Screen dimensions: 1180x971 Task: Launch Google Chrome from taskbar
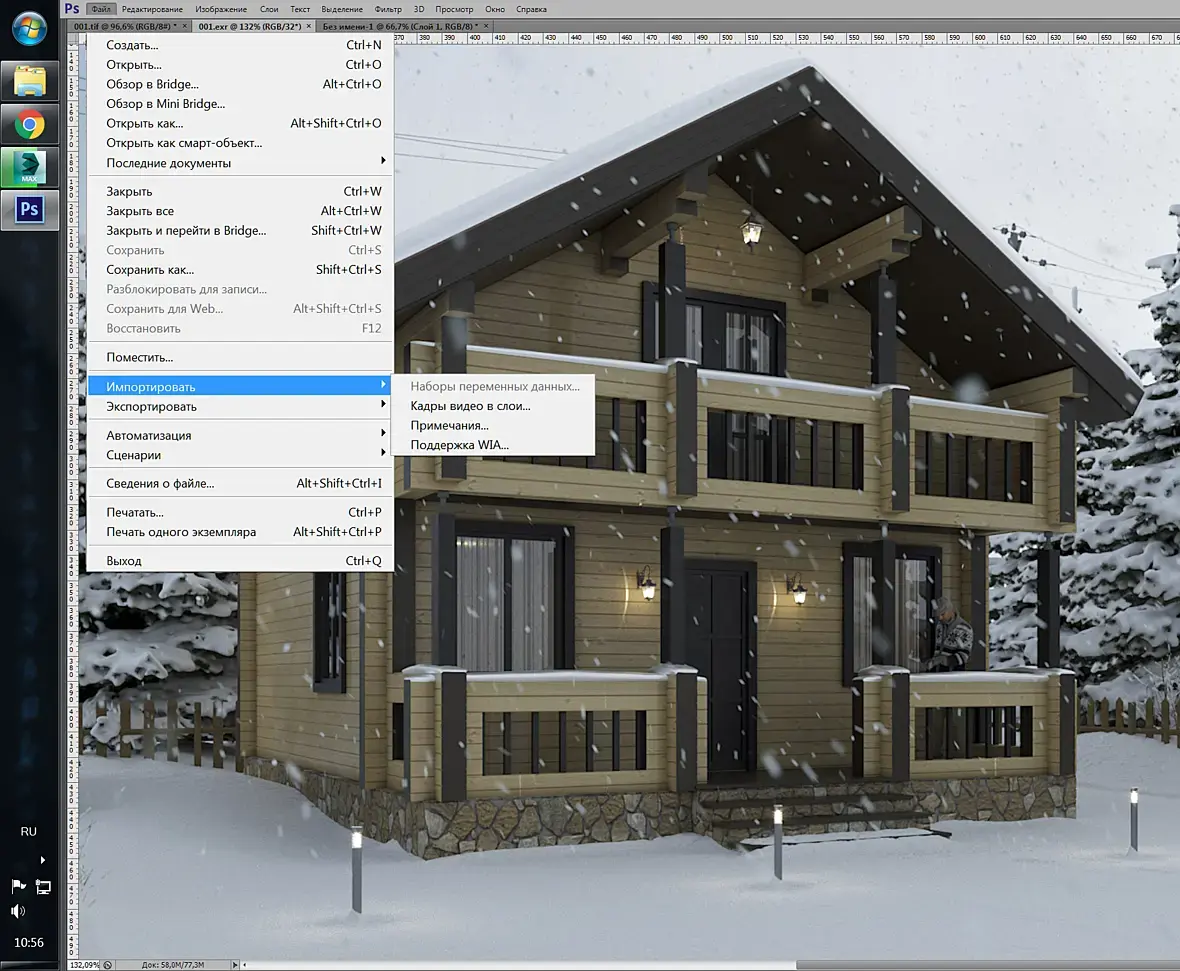(29, 124)
